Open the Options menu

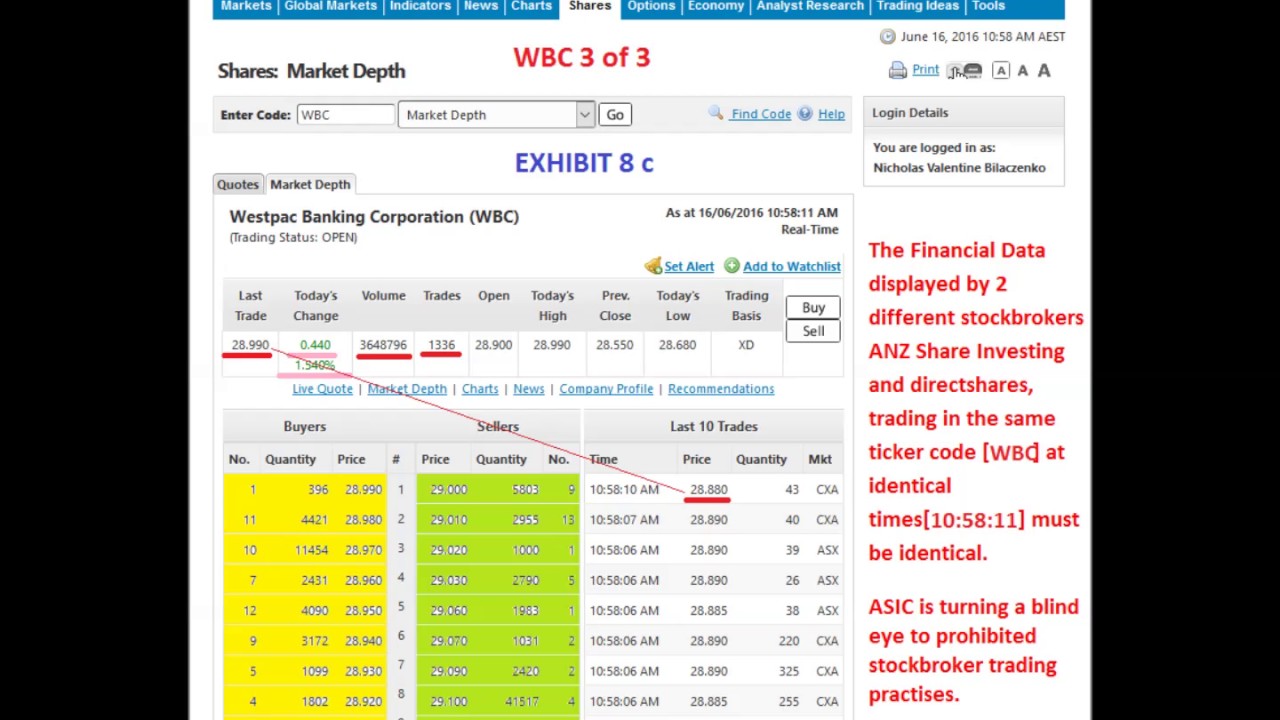click(x=651, y=6)
